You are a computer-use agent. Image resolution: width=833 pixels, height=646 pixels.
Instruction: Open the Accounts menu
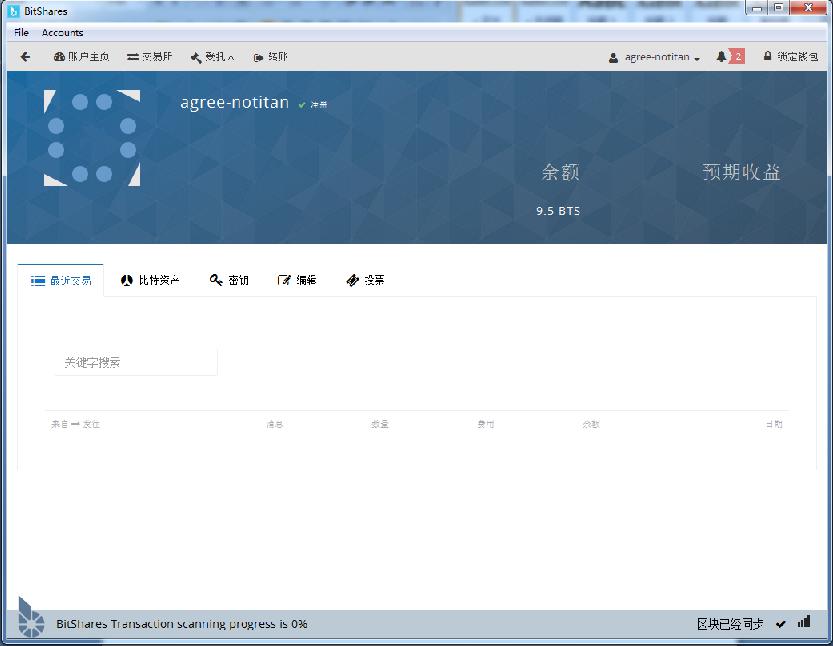tap(61, 32)
